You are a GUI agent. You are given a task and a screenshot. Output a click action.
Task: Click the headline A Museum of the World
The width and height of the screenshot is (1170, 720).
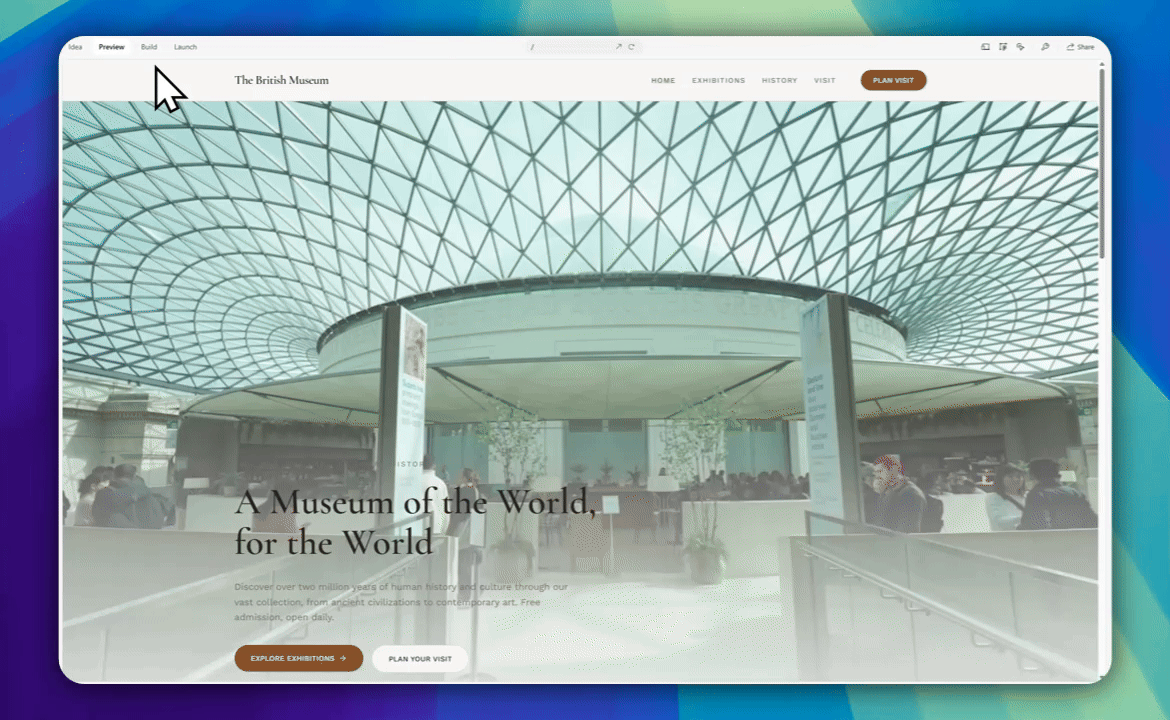point(416,522)
